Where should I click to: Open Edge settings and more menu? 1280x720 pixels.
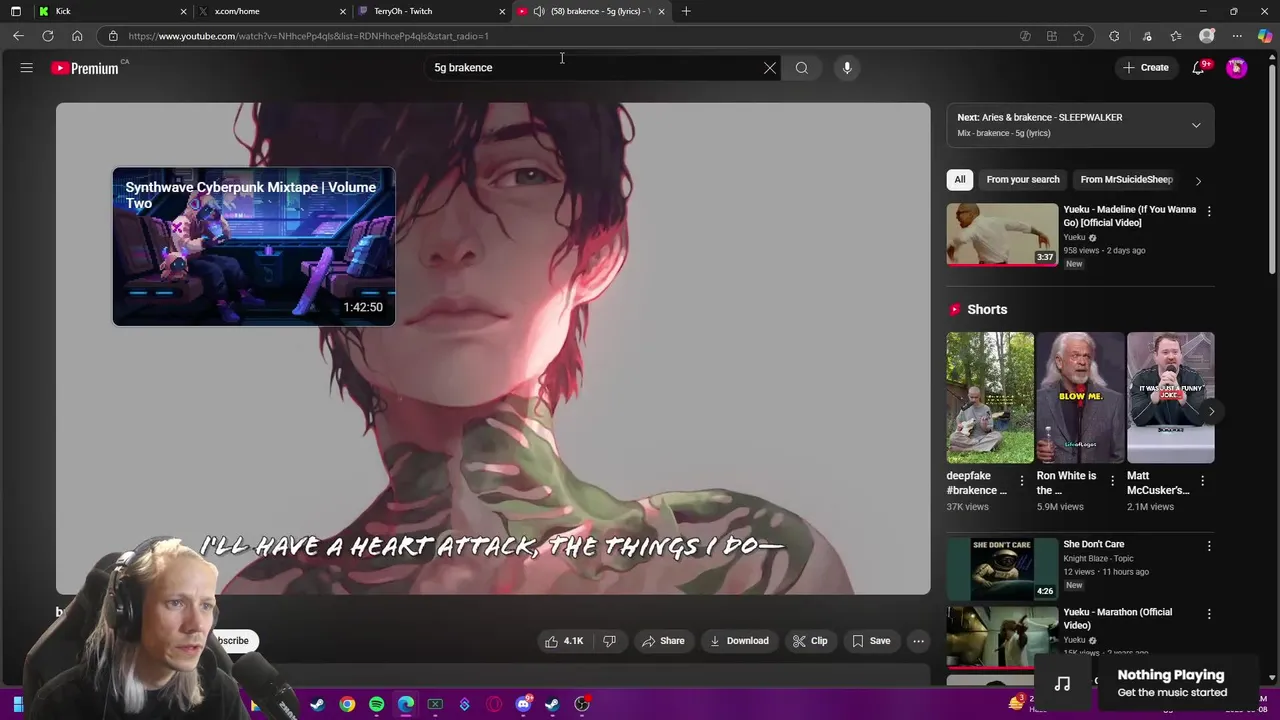1236,36
